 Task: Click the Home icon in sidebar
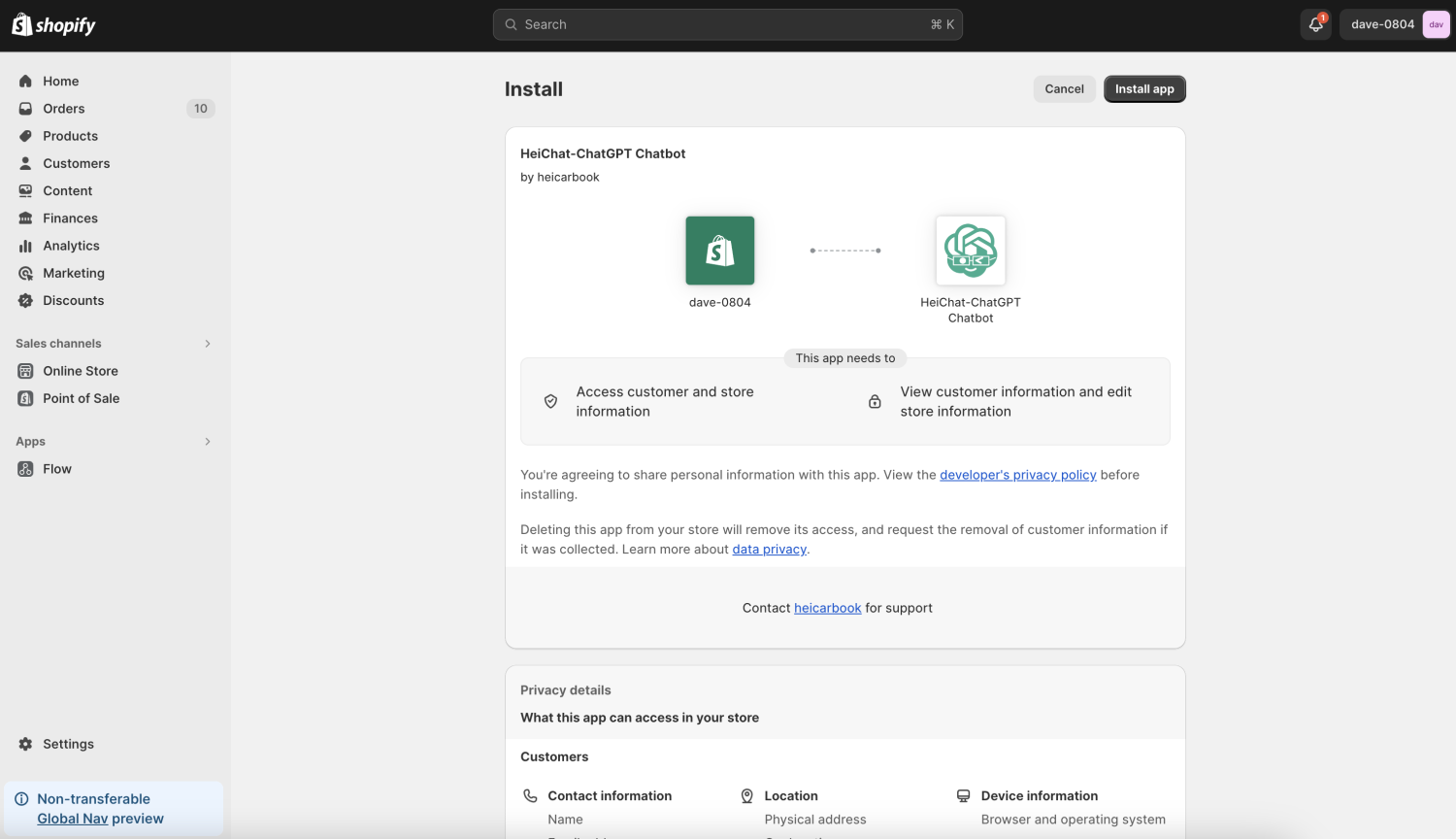coord(26,82)
